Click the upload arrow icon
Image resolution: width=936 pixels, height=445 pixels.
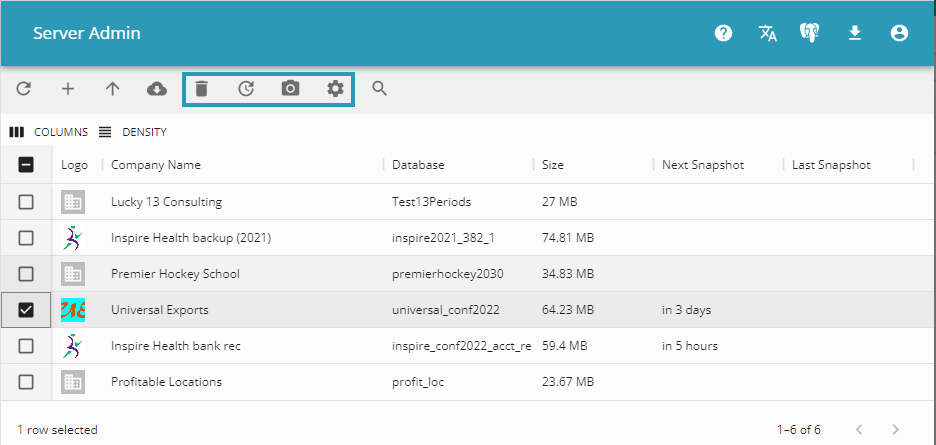pos(113,89)
